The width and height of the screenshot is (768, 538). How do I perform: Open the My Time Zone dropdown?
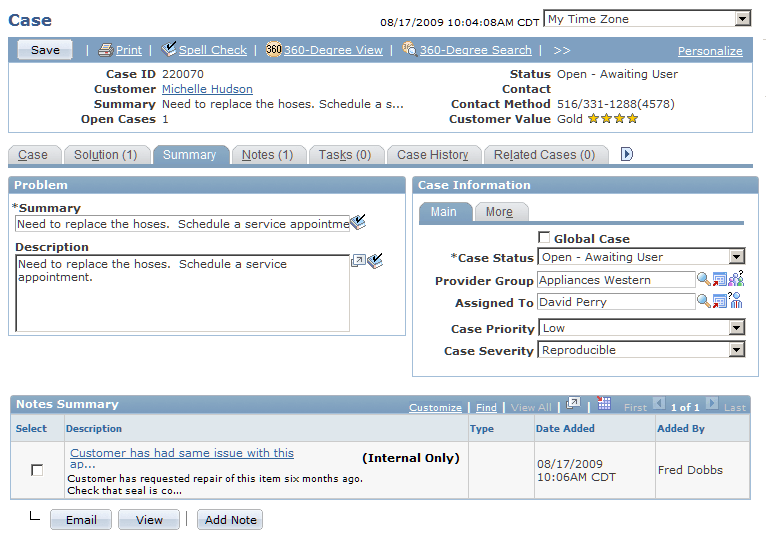pos(743,19)
